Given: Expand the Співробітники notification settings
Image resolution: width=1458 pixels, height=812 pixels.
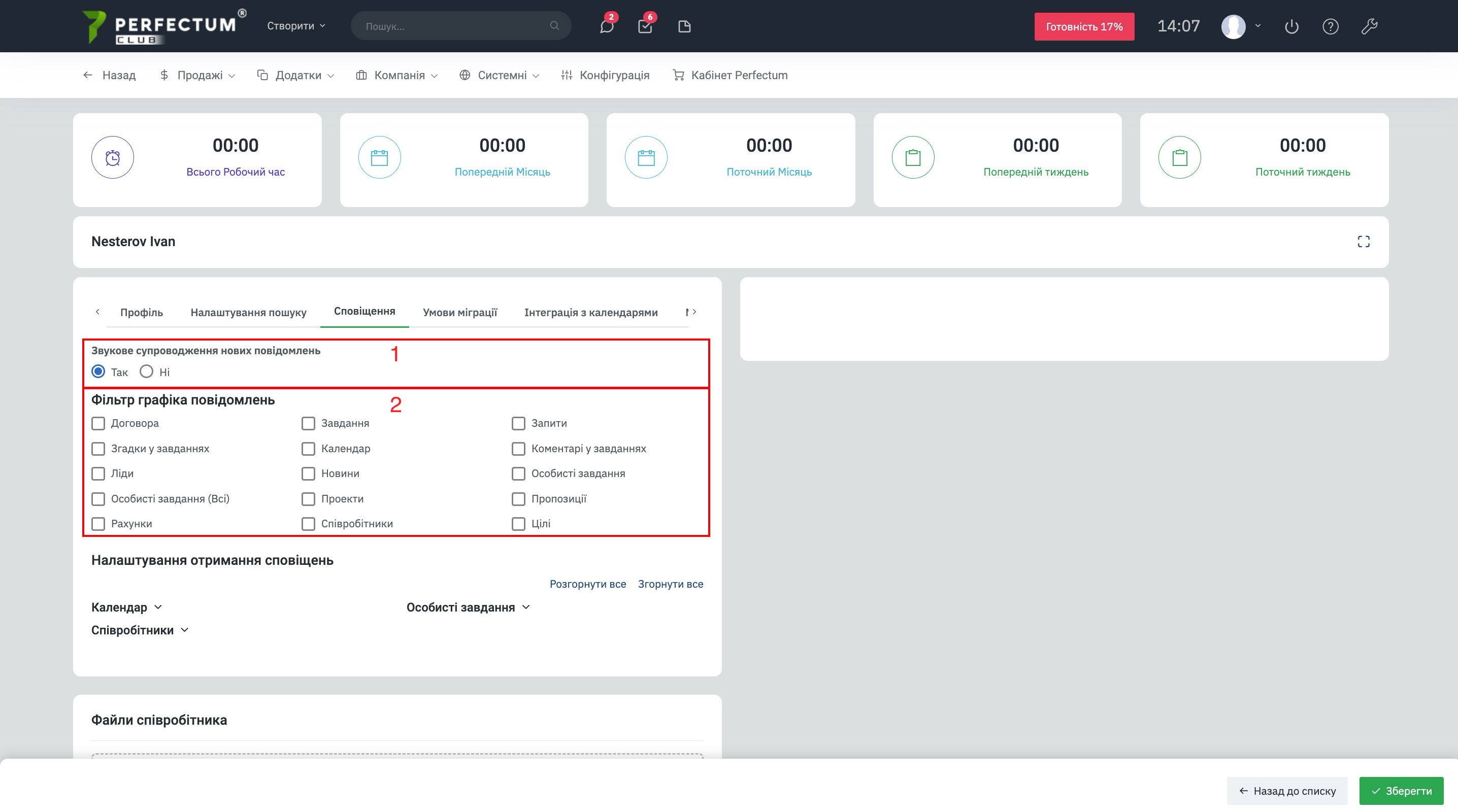Looking at the screenshot, I should (139, 630).
